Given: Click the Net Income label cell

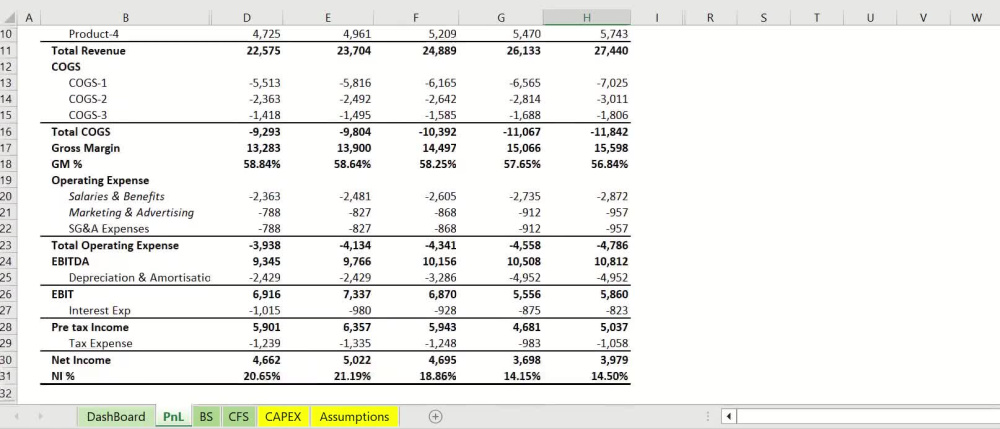Looking at the screenshot, I should pos(126,360).
